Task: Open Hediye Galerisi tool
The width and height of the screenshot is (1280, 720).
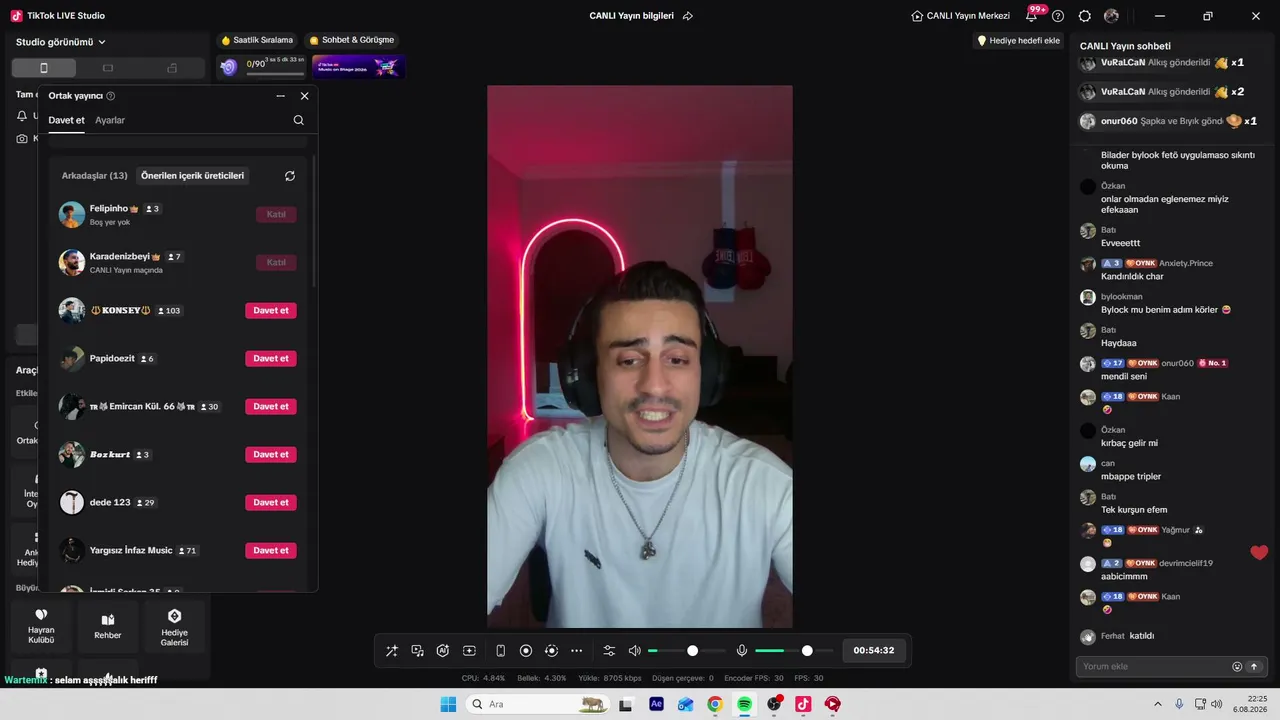Action: click(x=174, y=627)
